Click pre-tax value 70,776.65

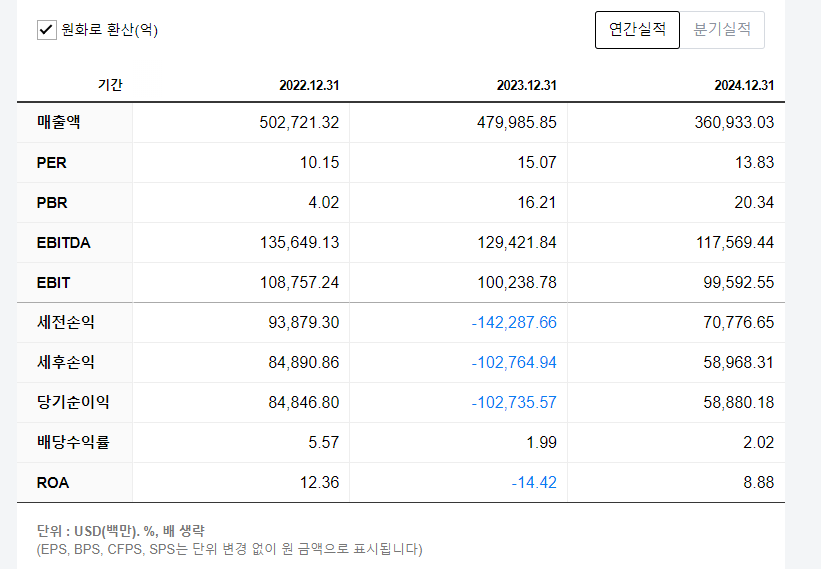pyautogui.click(x=738, y=322)
